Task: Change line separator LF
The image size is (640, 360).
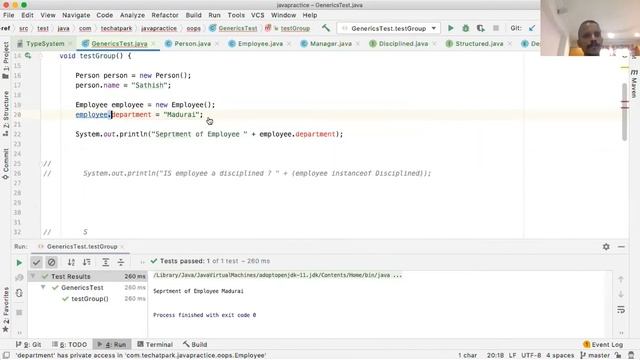Action: pyautogui.click(x=512, y=356)
